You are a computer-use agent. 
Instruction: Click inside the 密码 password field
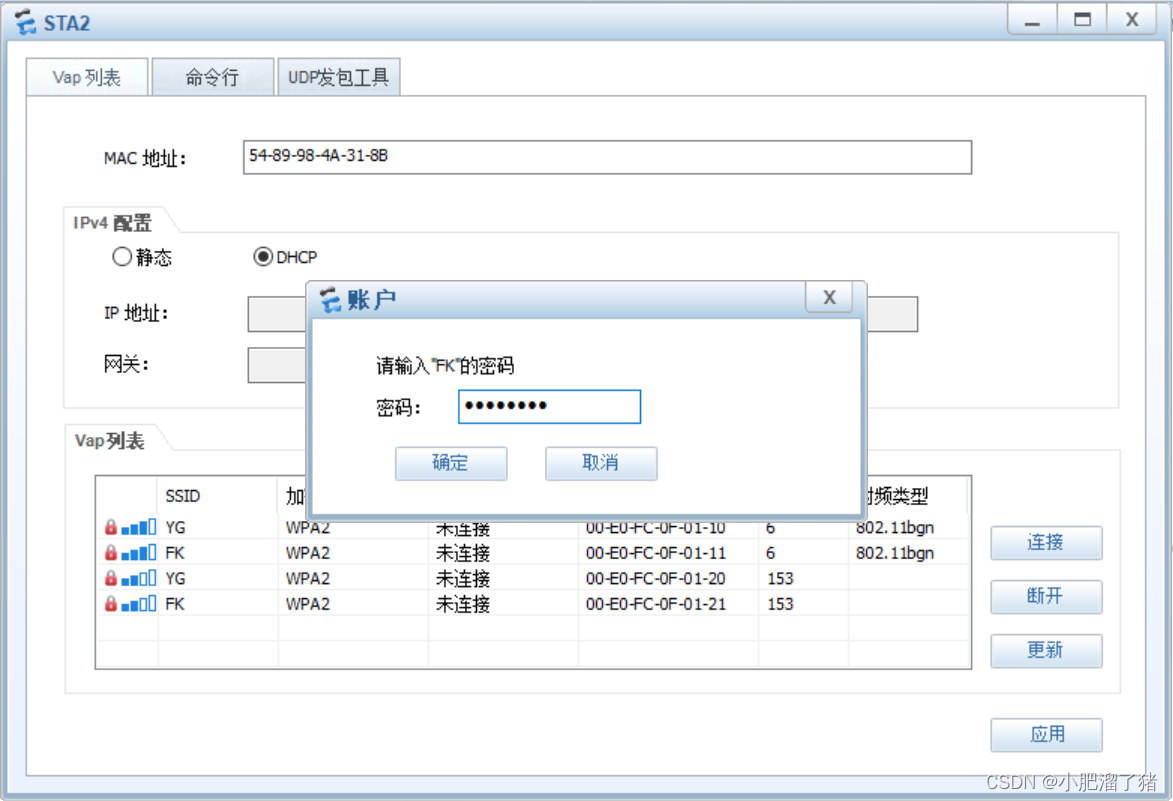click(x=548, y=406)
